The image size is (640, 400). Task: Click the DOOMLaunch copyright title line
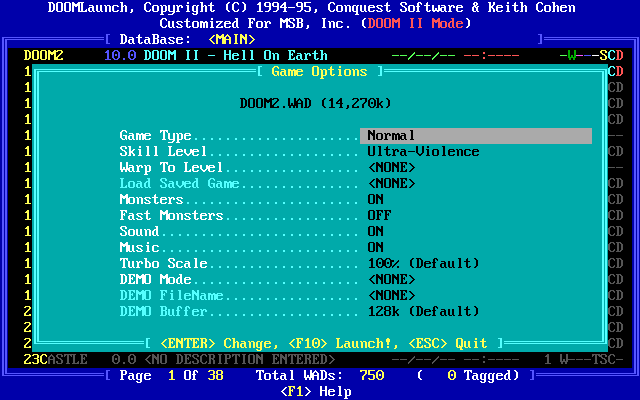311,7
